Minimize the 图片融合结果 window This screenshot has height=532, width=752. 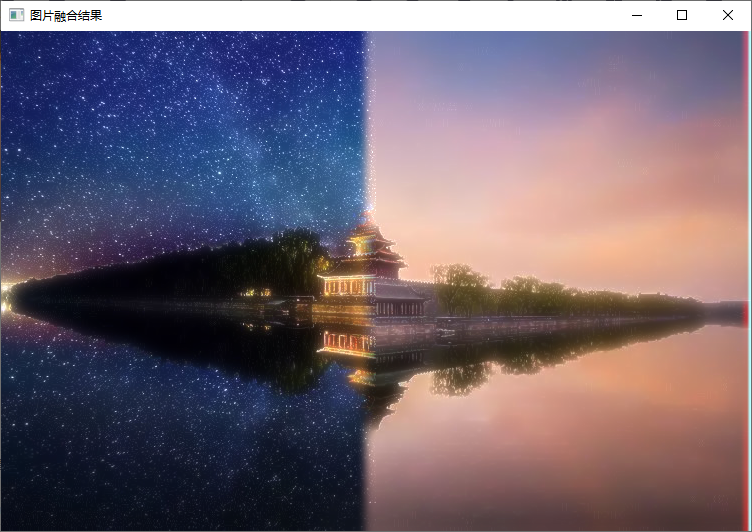[x=636, y=15]
